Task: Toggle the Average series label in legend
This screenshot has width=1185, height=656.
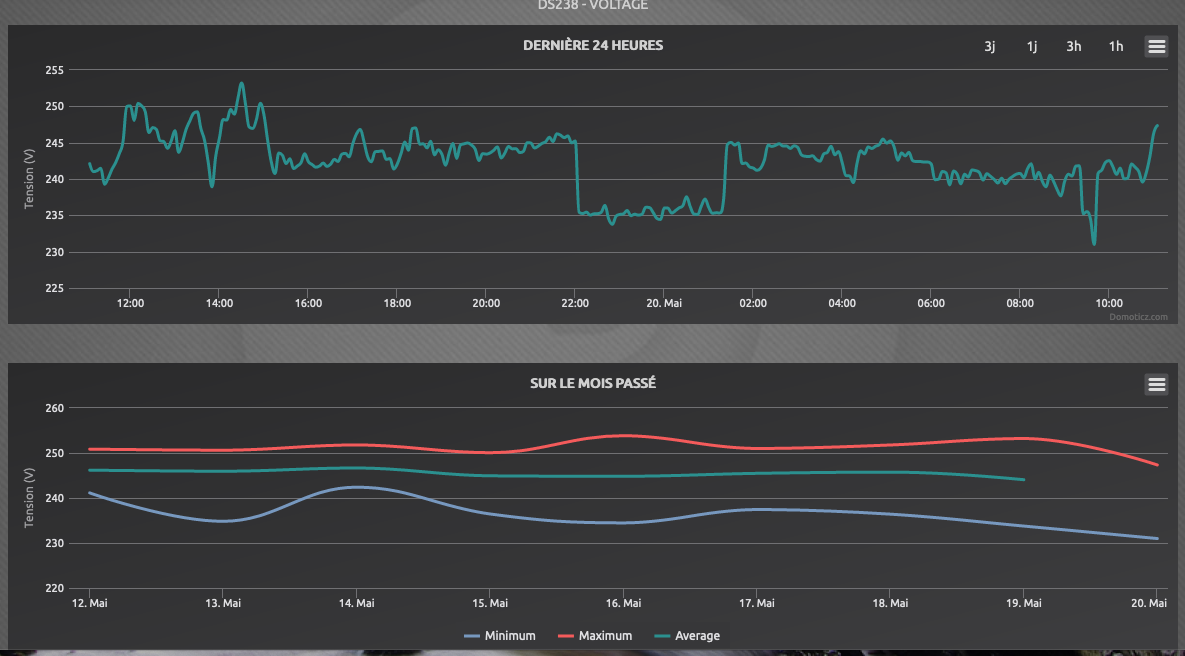Action: (x=697, y=636)
